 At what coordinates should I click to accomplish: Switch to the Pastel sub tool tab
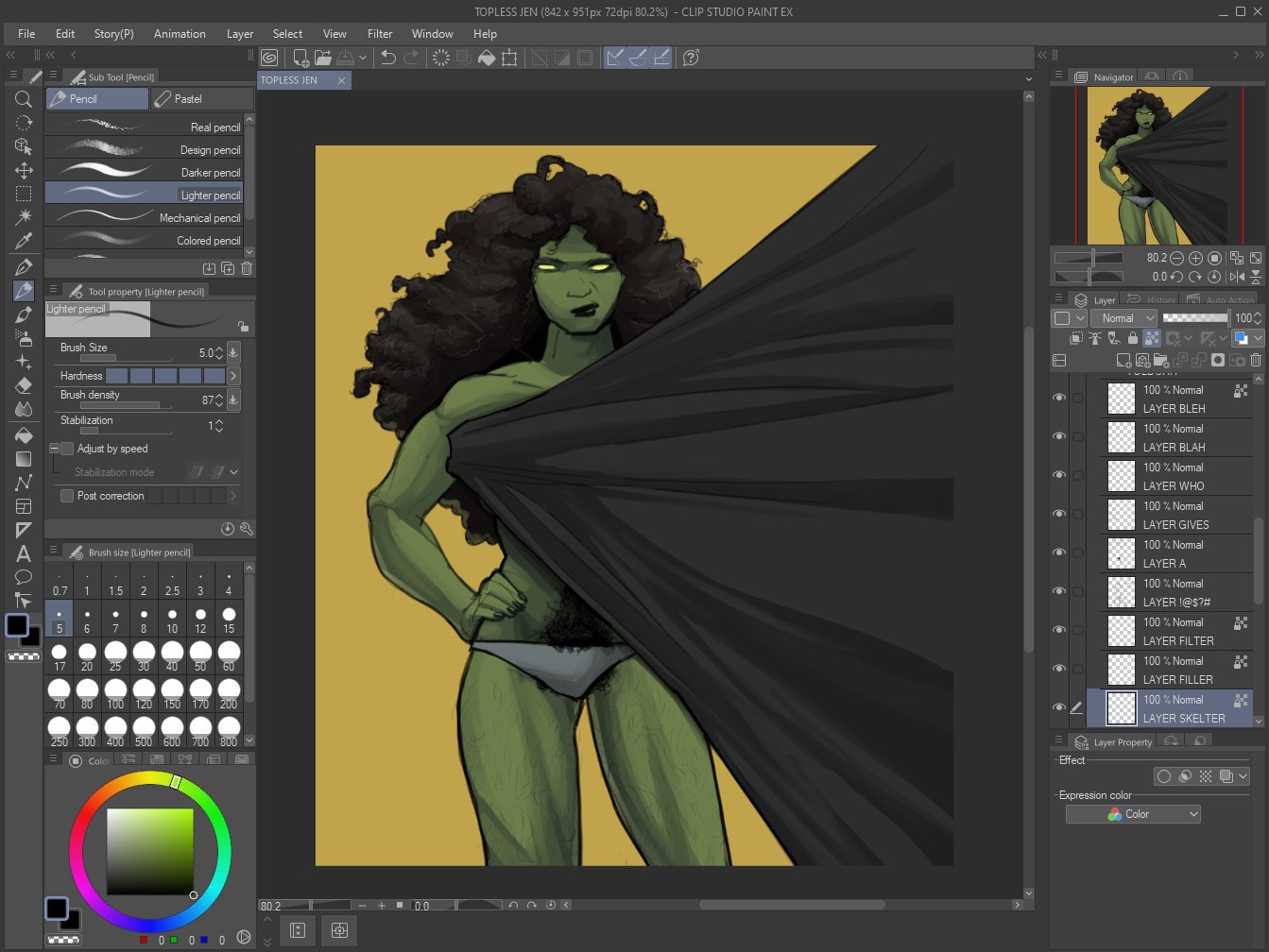(x=202, y=98)
